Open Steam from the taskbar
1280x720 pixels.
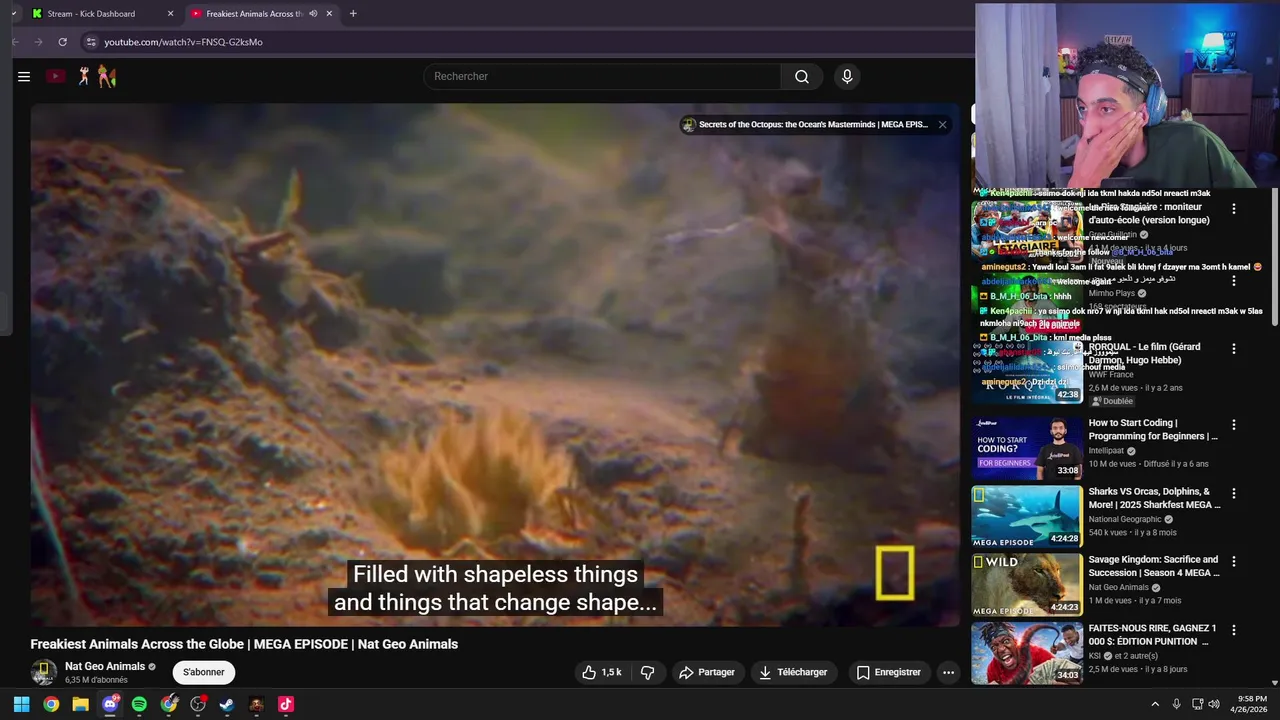coord(227,704)
